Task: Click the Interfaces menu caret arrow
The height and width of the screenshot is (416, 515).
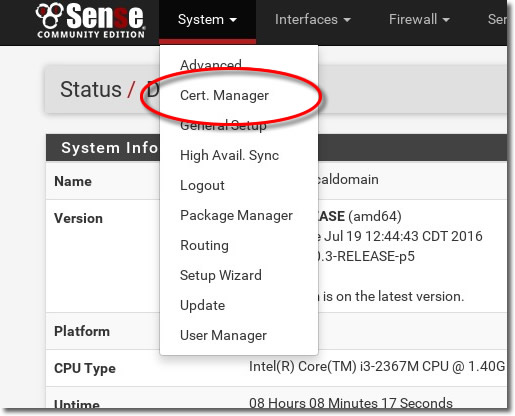Action: [347, 20]
